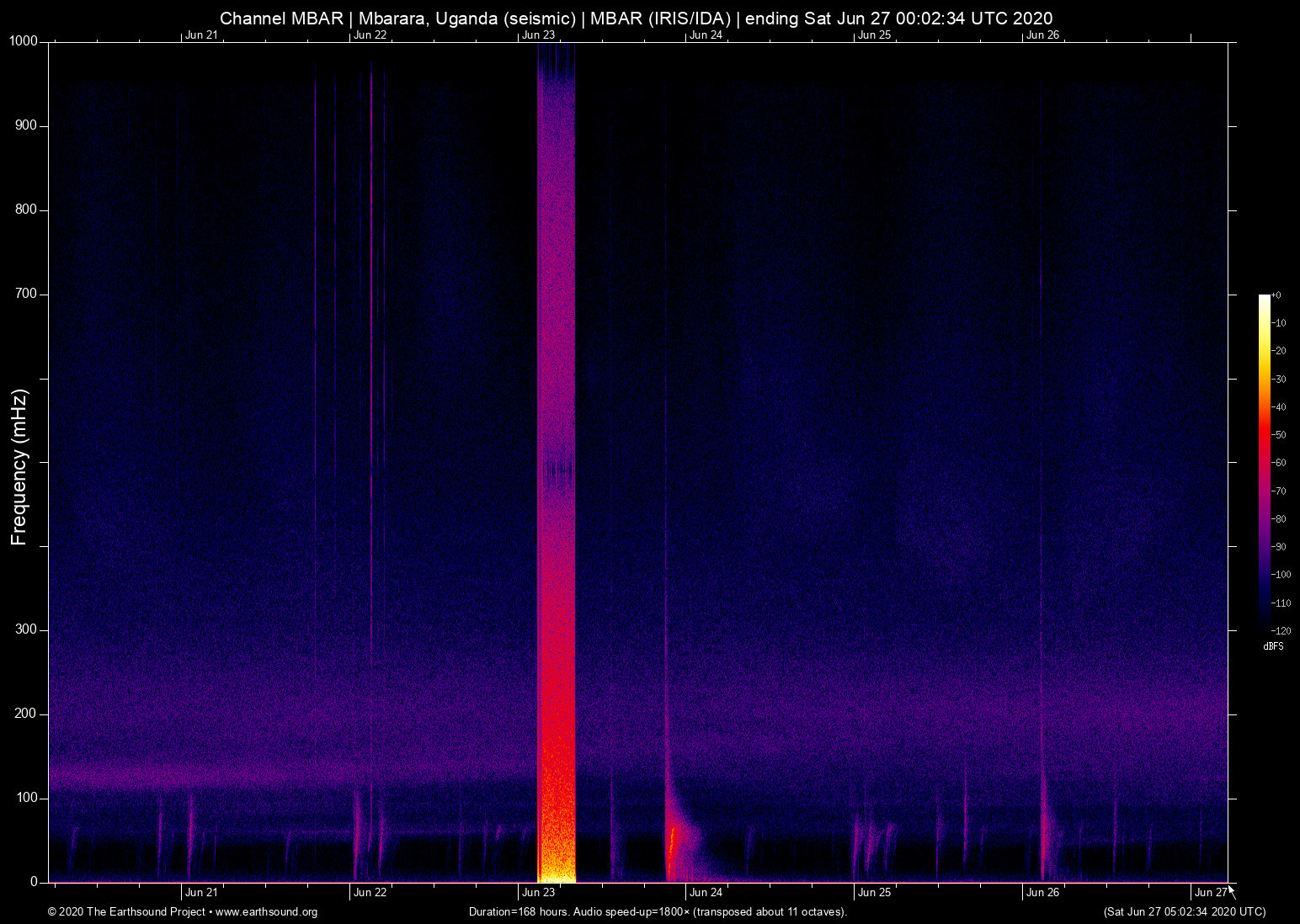Click the www.earthsound.org link text
Image resolution: width=1300 pixels, height=924 pixels.
coord(266,912)
